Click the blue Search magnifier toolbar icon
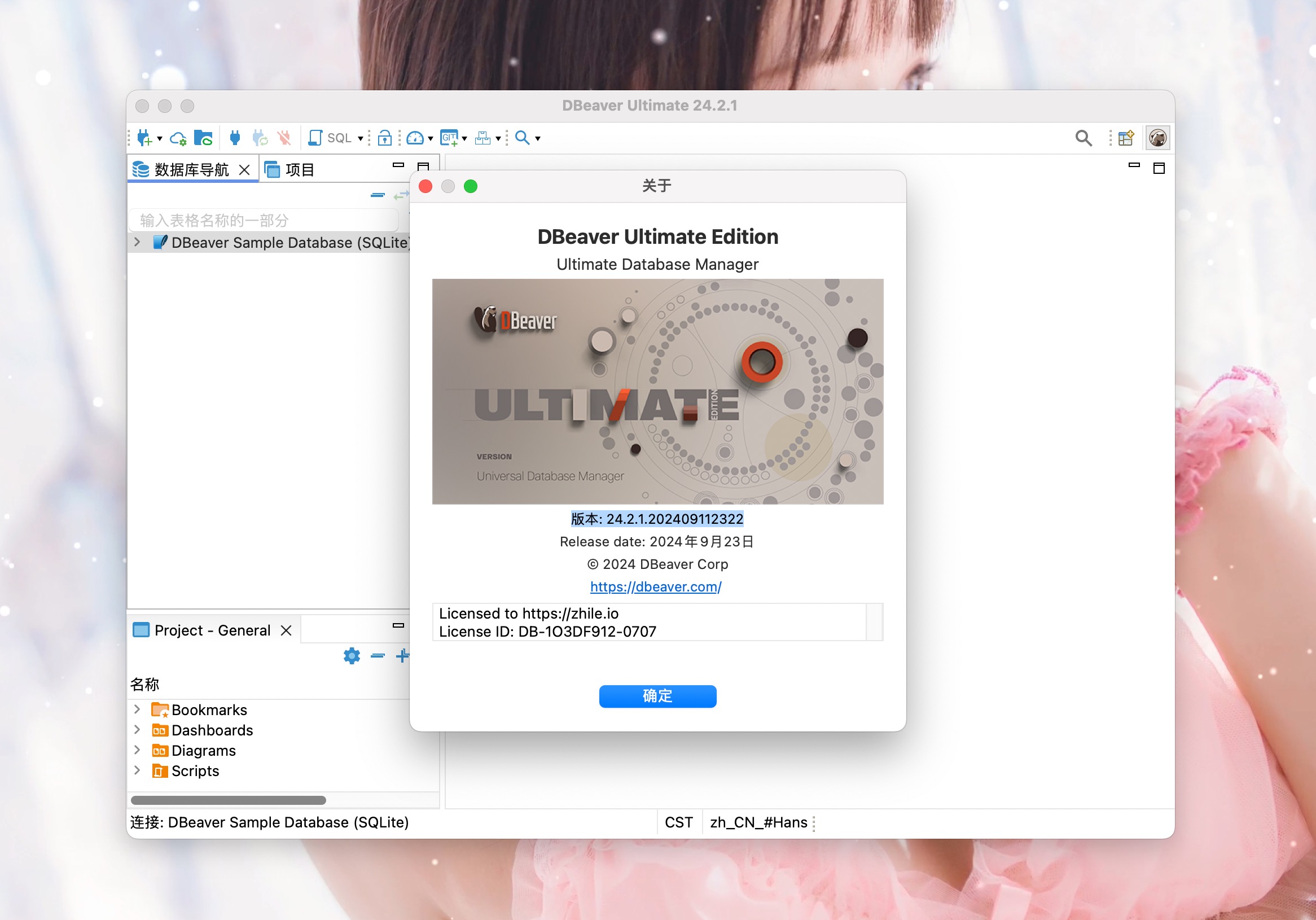The width and height of the screenshot is (1316, 920). 522,138
